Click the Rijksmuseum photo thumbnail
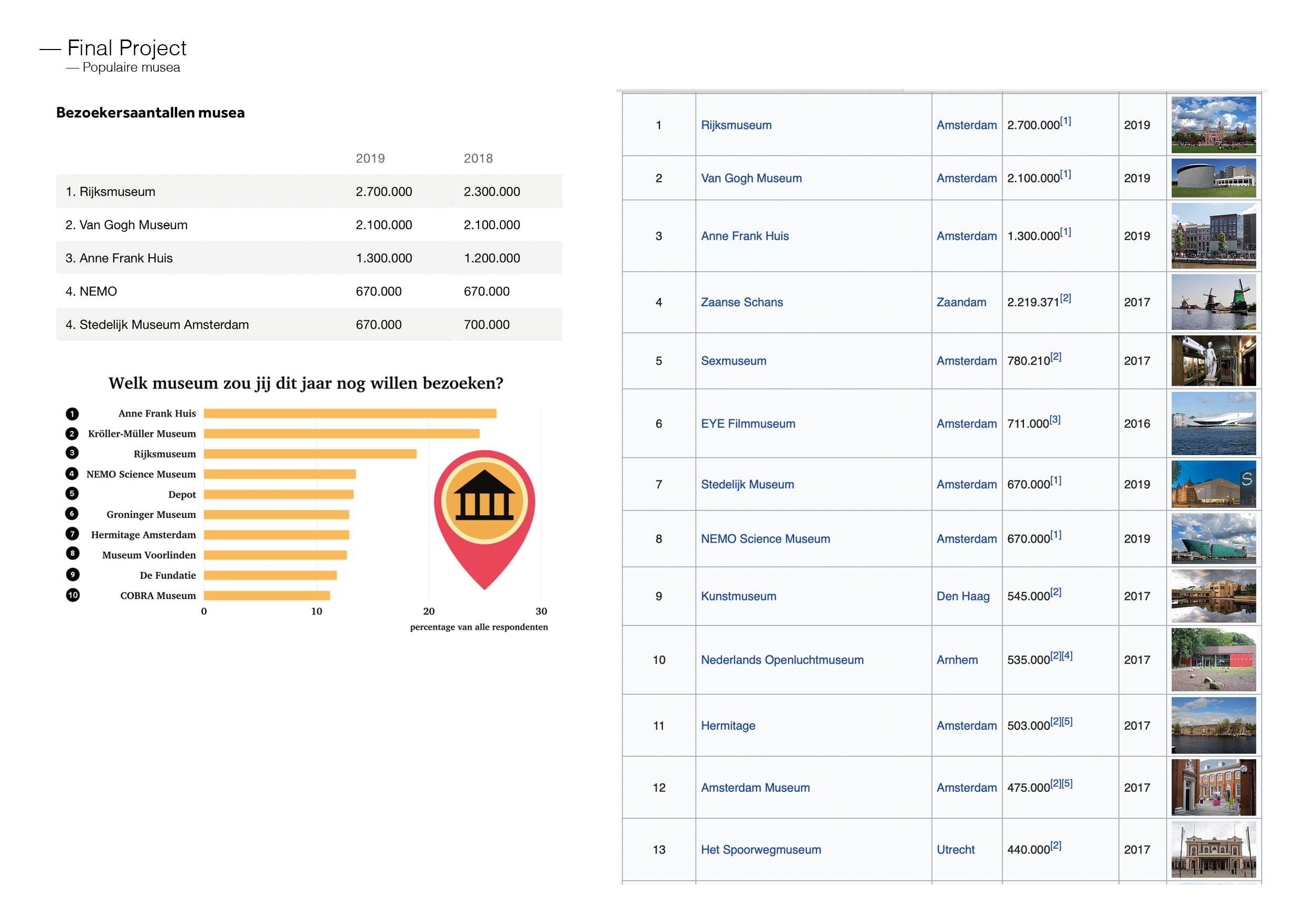The height and width of the screenshot is (924, 1307). pos(1213,125)
